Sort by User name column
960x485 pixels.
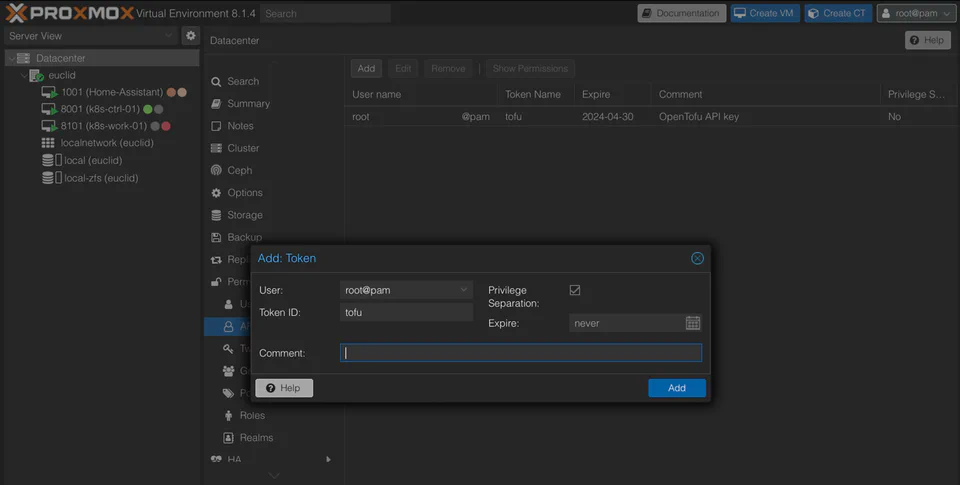(421, 94)
